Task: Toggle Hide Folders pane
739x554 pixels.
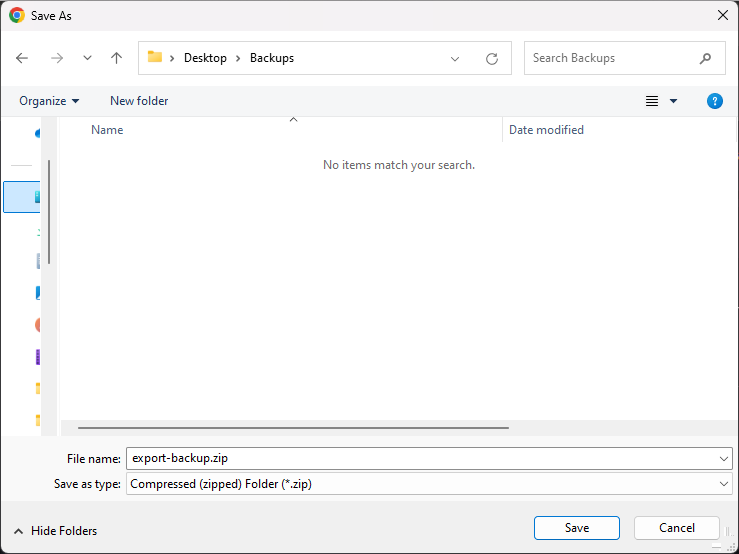Action: (x=56, y=531)
